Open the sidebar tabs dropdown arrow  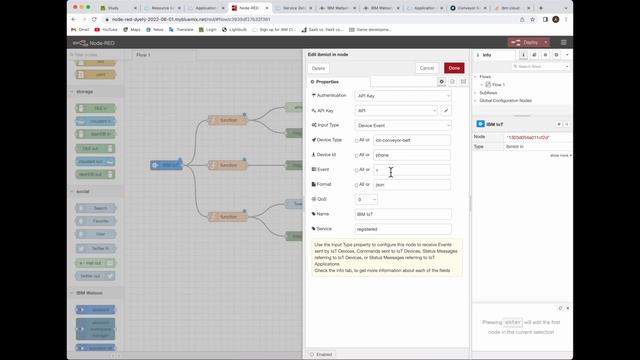[567, 55]
